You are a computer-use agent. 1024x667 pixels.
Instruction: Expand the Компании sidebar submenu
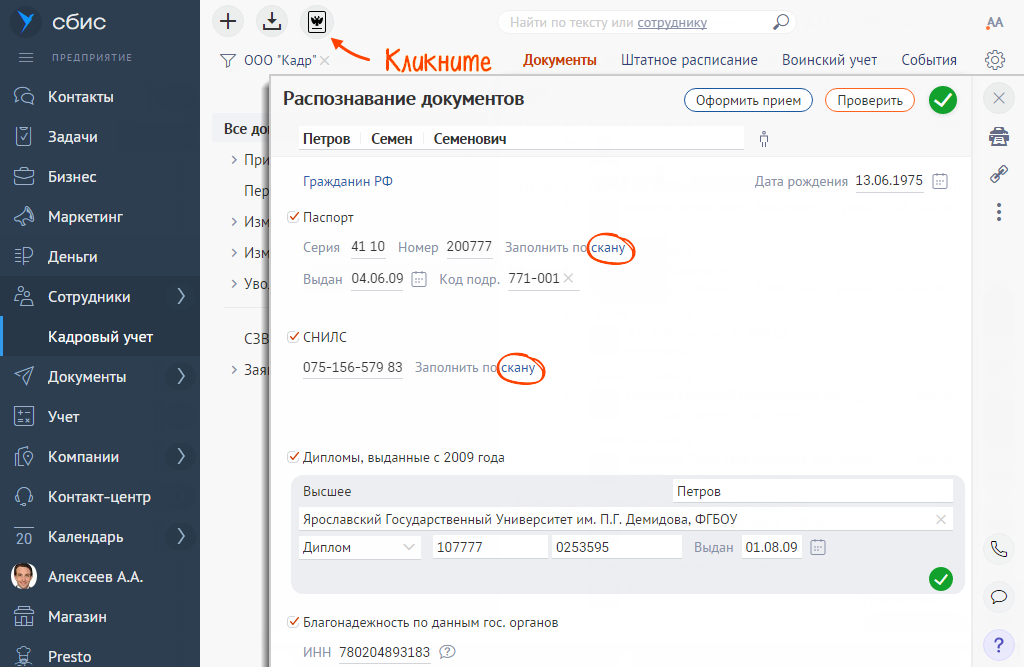[x=181, y=456]
